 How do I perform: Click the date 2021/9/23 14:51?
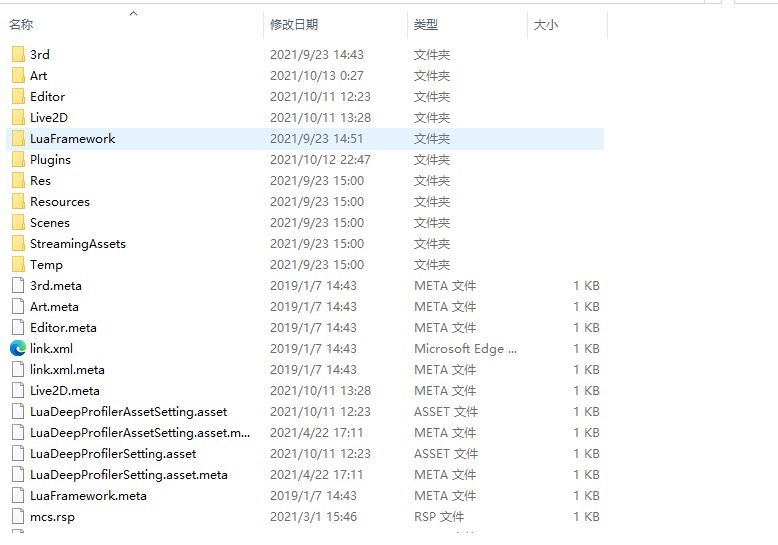(317, 138)
